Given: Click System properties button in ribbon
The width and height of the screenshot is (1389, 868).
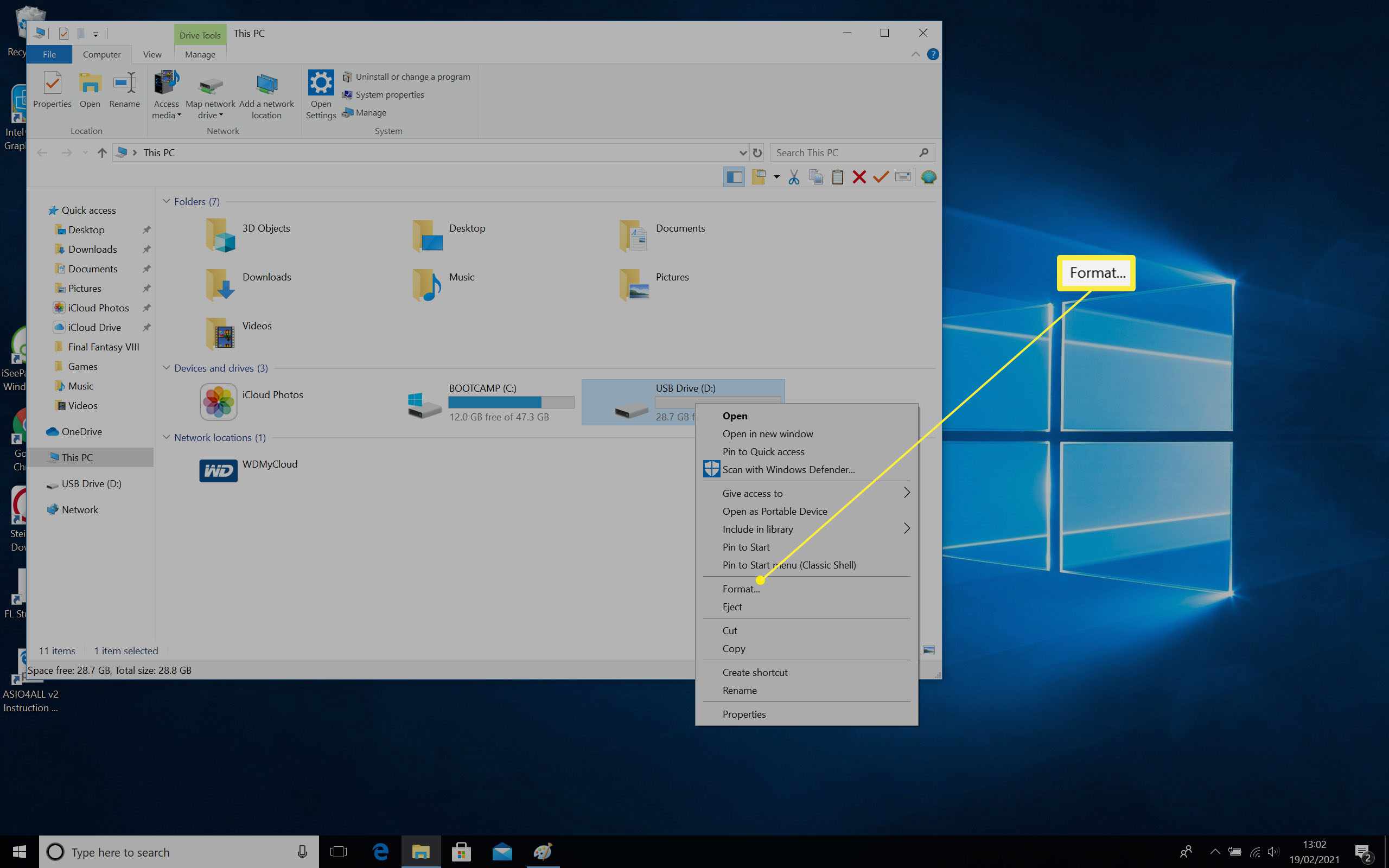Looking at the screenshot, I should 389,94.
